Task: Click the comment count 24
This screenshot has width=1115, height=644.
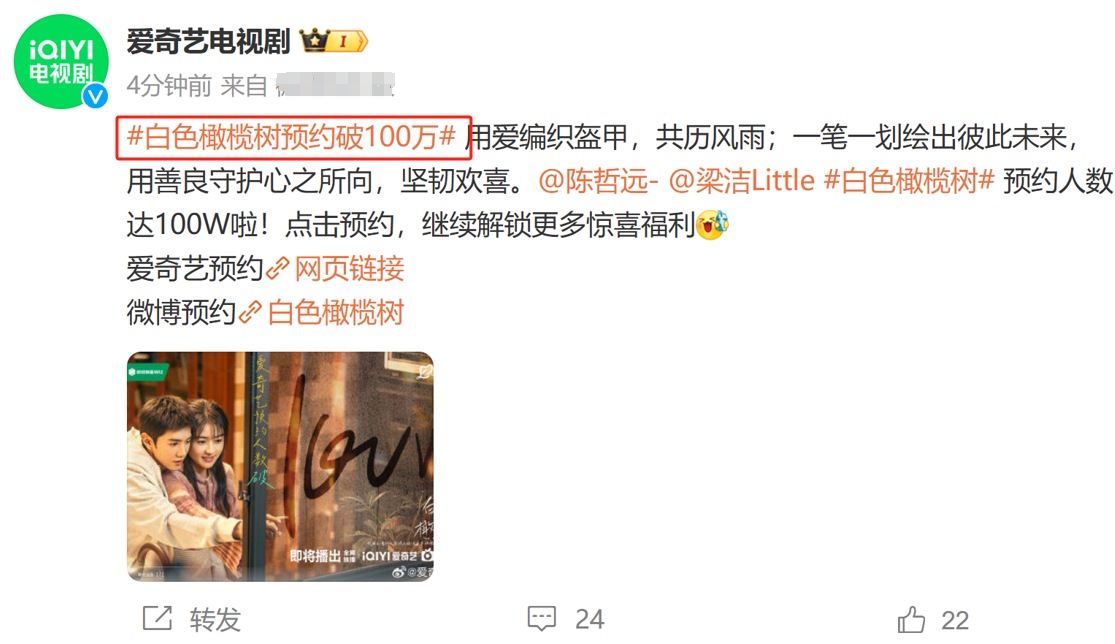Action: click(589, 619)
